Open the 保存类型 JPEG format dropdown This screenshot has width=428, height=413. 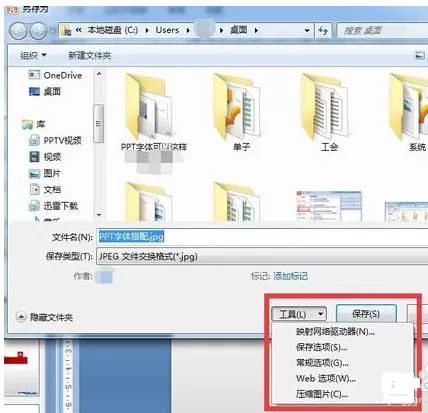coord(262,256)
